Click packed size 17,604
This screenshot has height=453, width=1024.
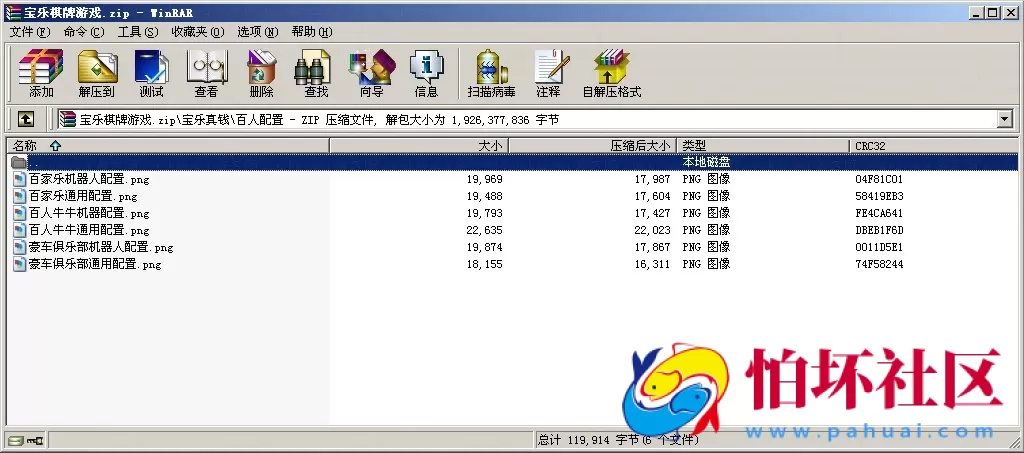(x=652, y=196)
